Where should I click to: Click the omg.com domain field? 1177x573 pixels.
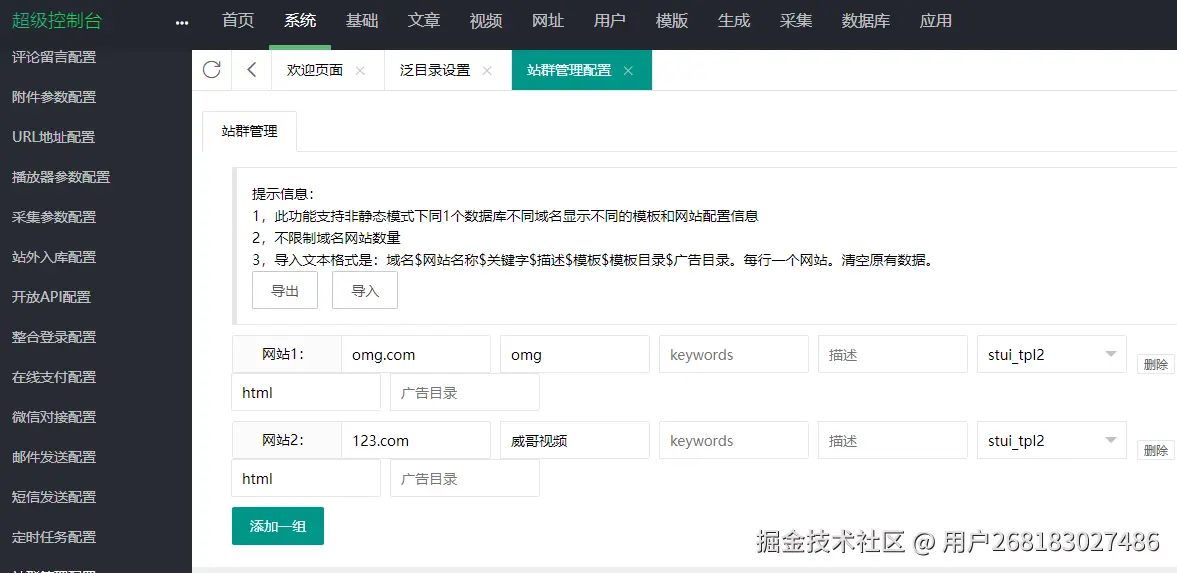(416, 354)
